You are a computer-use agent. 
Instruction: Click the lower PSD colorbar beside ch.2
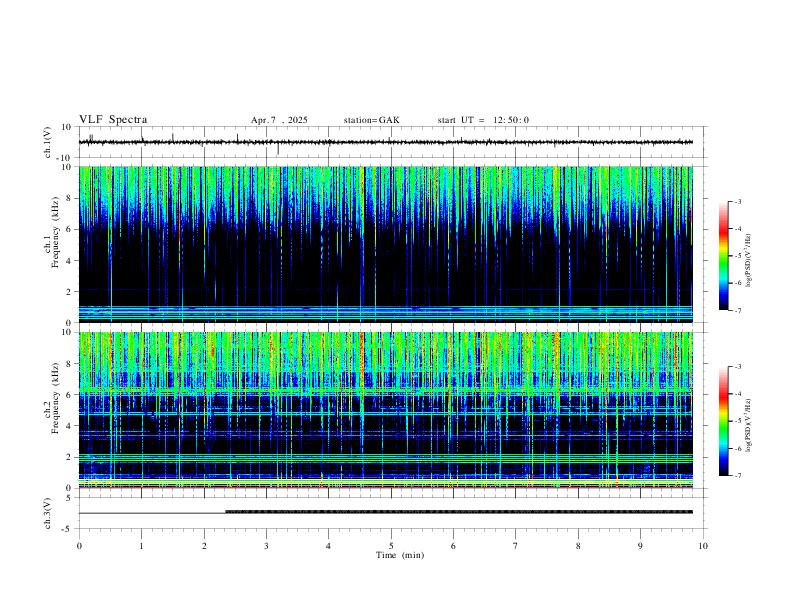pos(723,421)
